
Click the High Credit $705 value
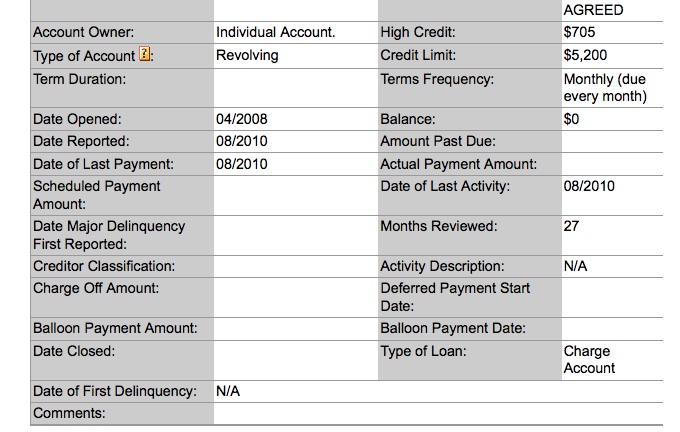(579, 32)
